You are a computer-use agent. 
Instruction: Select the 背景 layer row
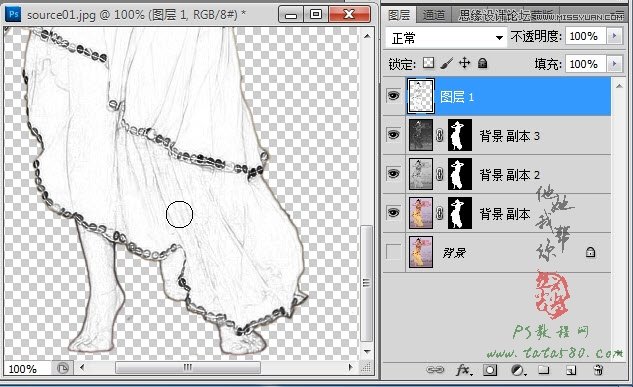pos(497,253)
